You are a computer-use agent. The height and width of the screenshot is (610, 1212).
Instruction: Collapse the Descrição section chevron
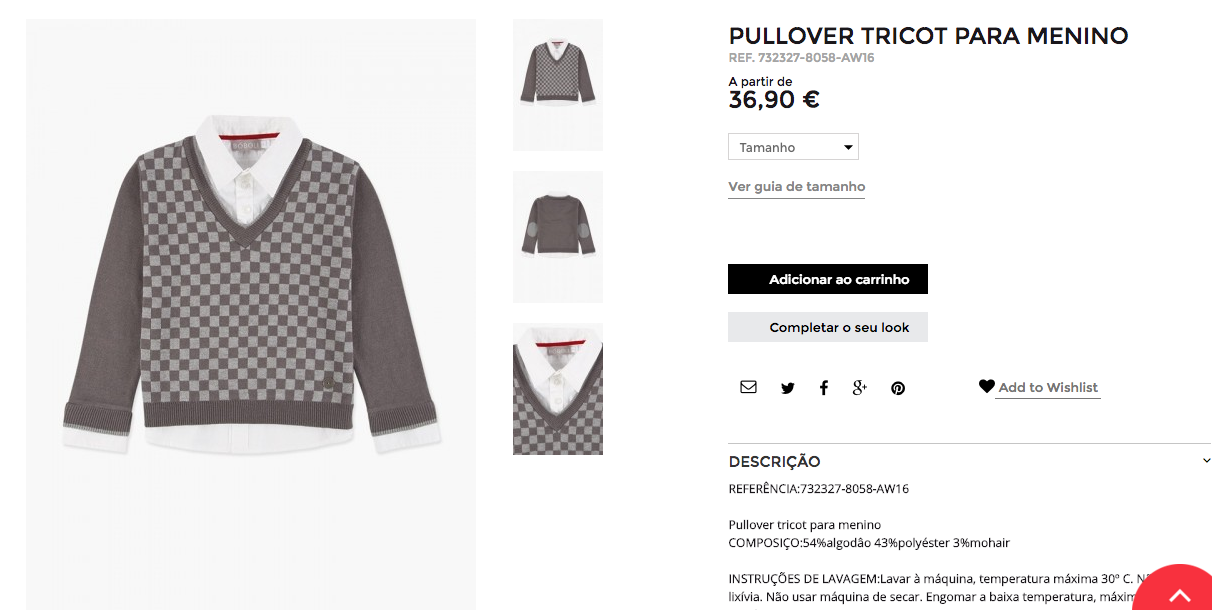pyautogui.click(x=1206, y=461)
